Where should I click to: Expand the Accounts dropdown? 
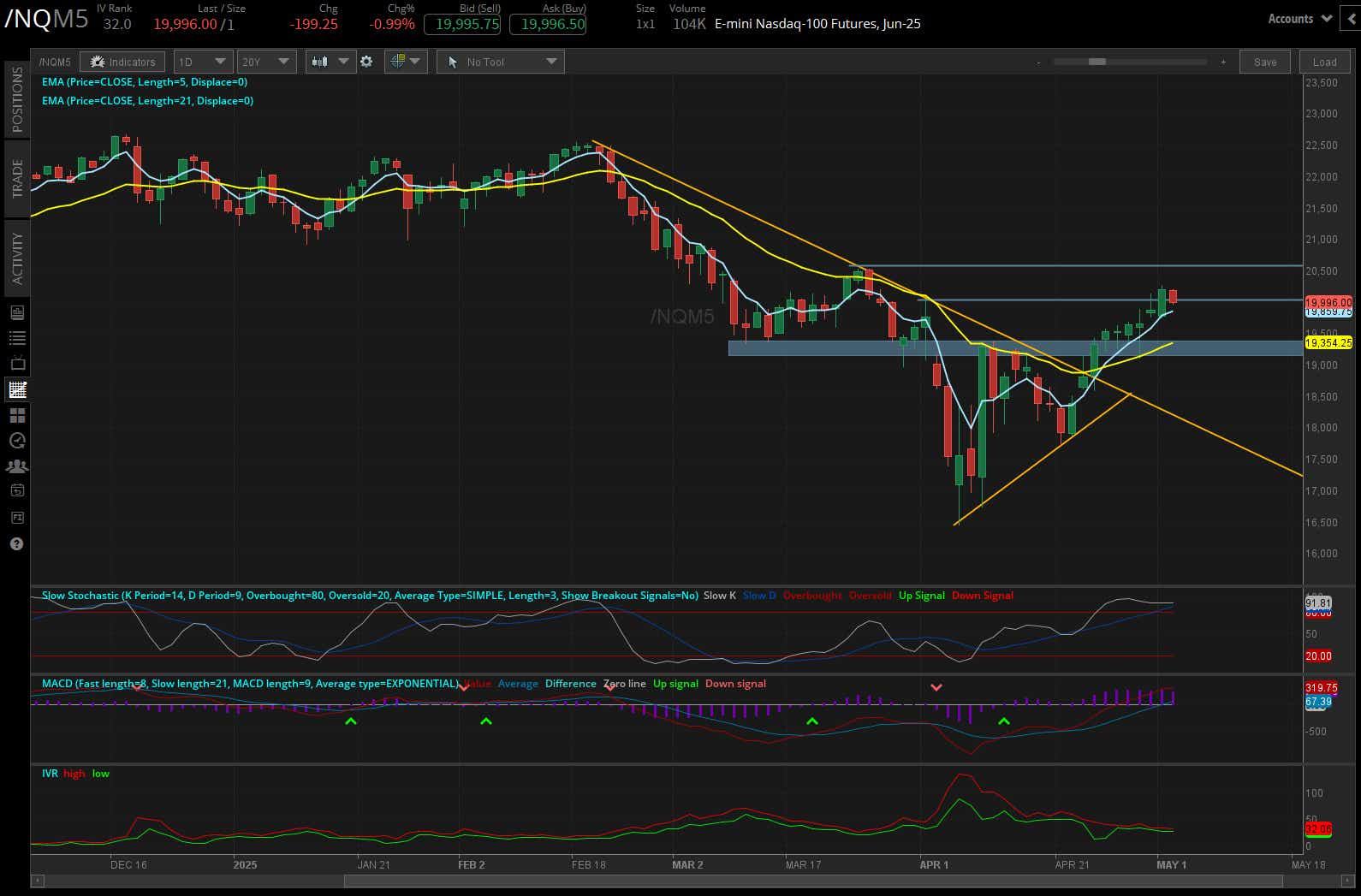(x=1299, y=18)
